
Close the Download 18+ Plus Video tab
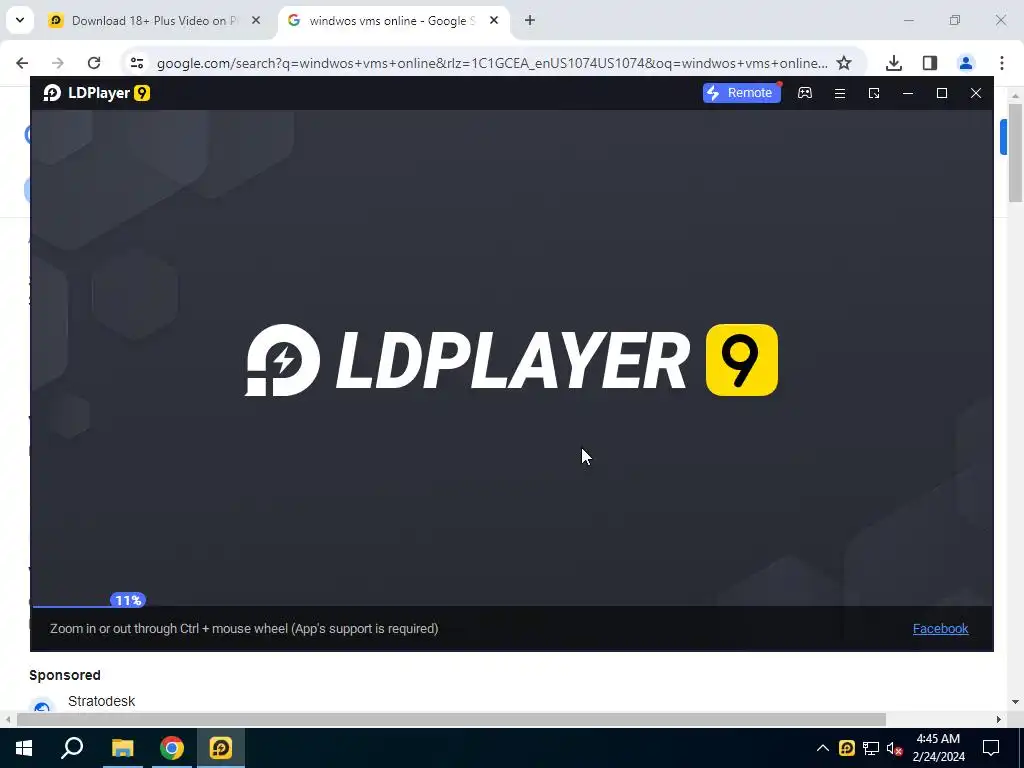[256, 21]
